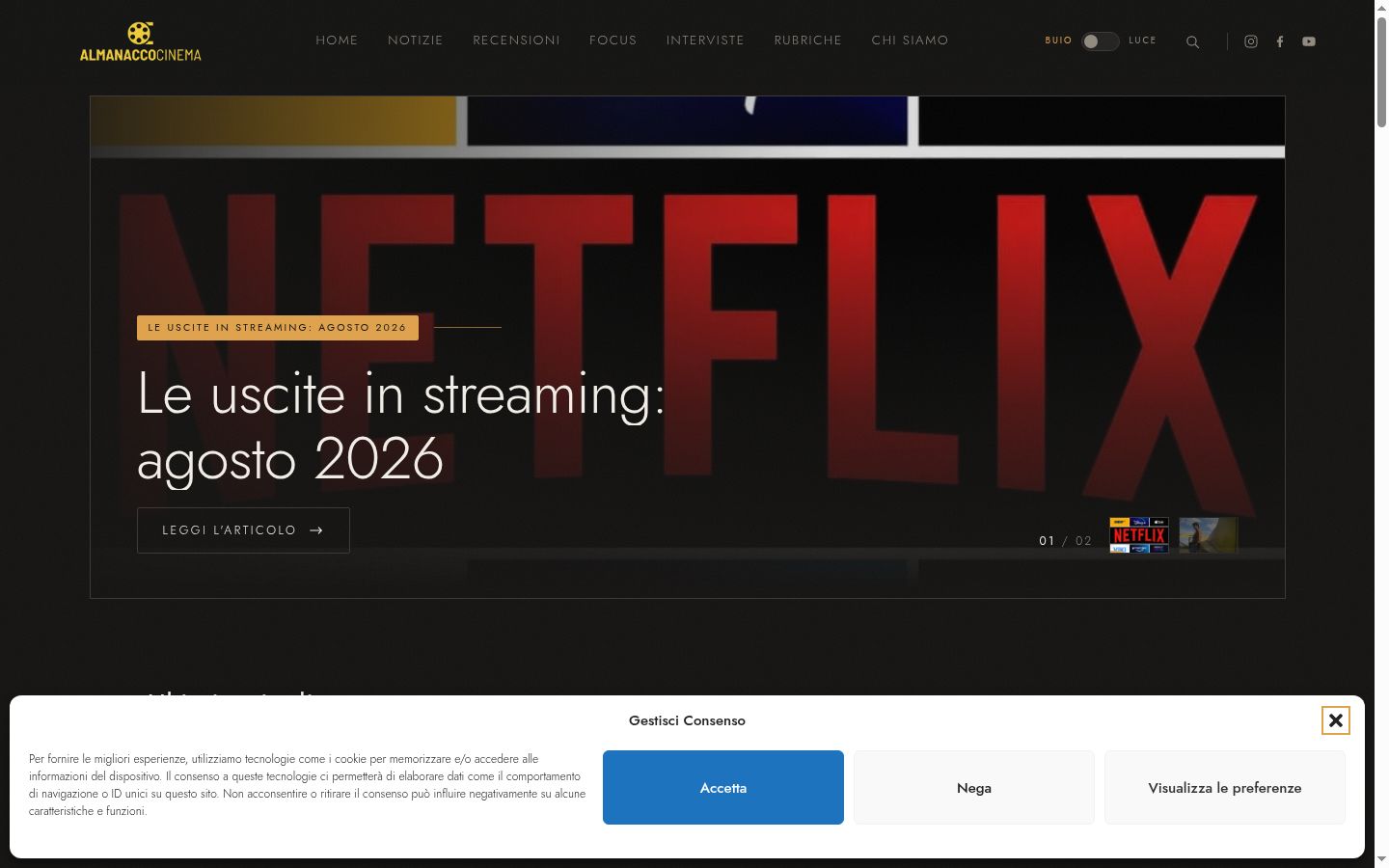
Task: Click the orange streaming category tag
Action: click(x=278, y=328)
